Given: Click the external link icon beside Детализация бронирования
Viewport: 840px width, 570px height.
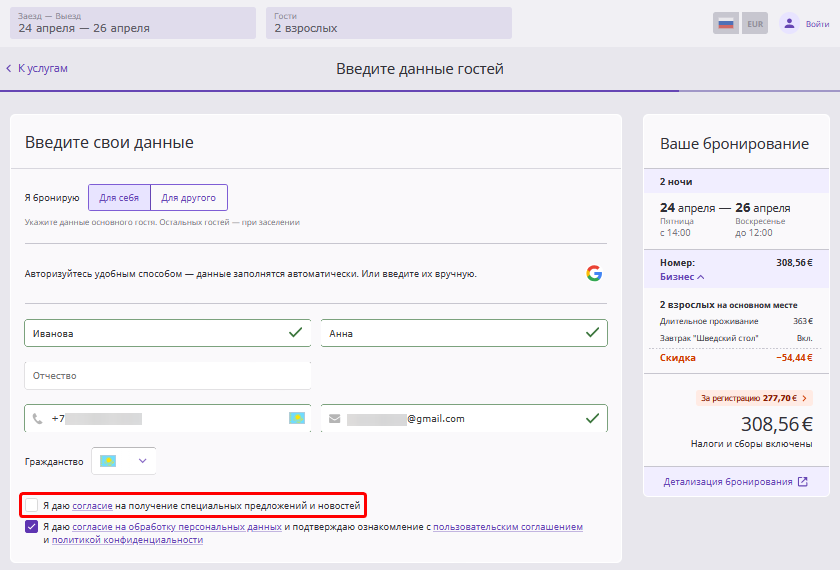Looking at the screenshot, I should [802, 482].
